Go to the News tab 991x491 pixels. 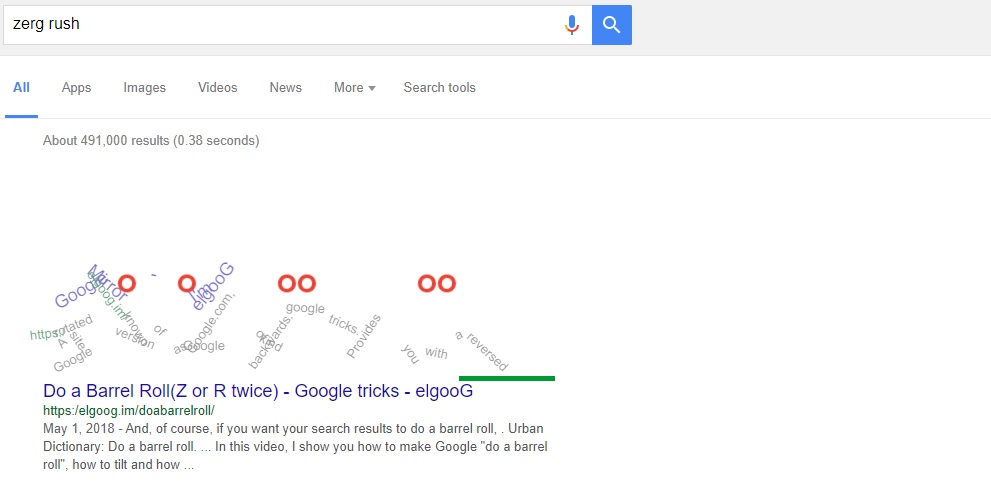(x=285, y=88)
